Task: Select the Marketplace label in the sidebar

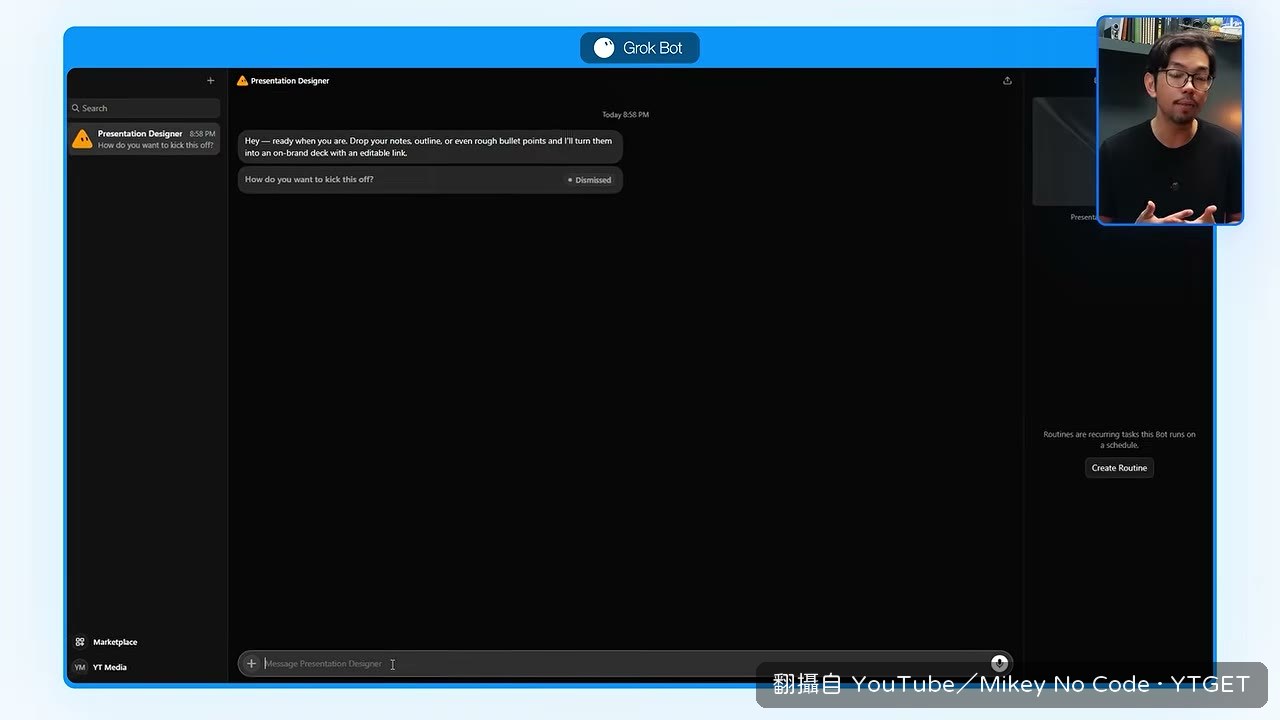Action: [115, 642]
